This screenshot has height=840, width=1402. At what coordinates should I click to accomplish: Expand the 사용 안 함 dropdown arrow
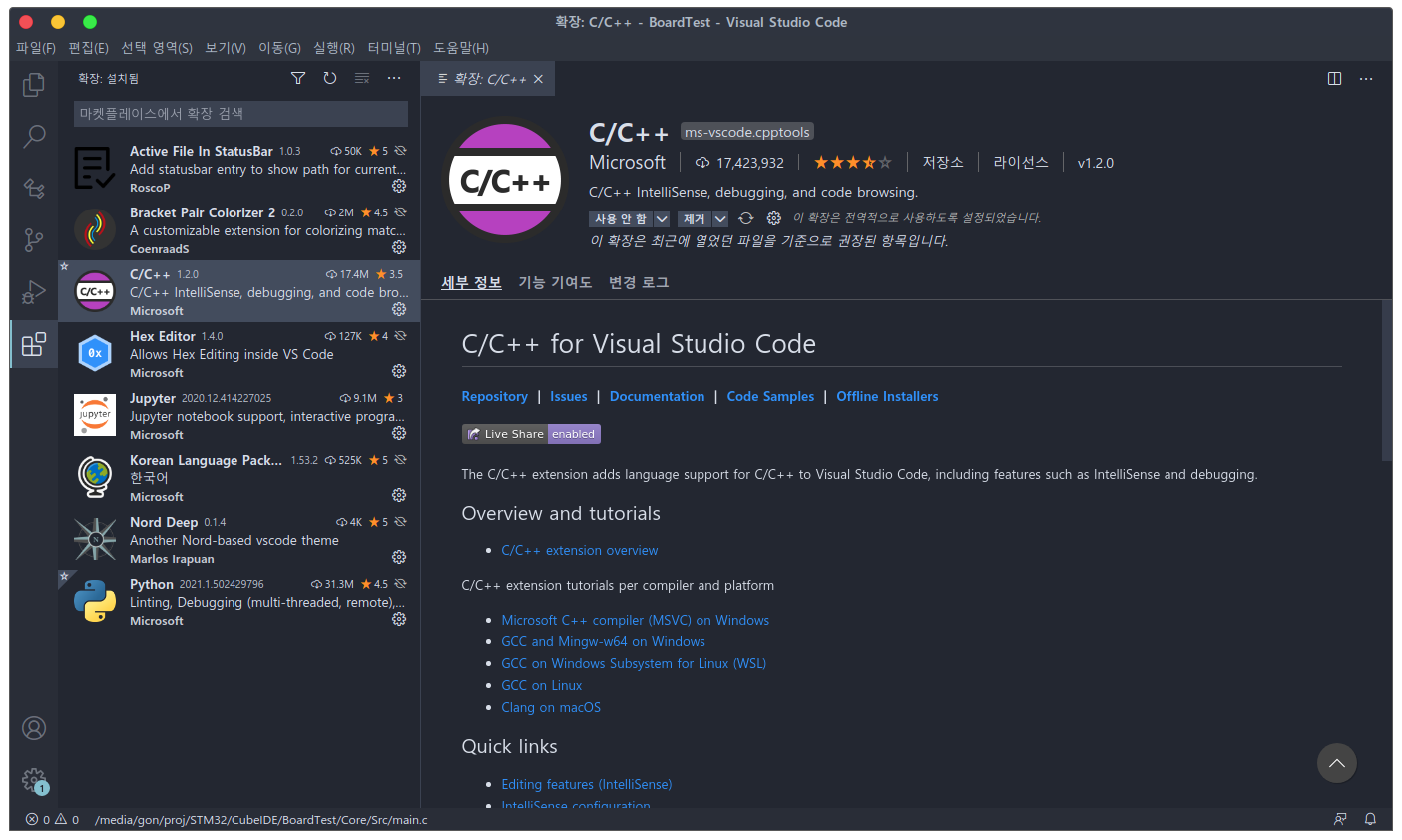pyautogui.click(x=662, y=218)
